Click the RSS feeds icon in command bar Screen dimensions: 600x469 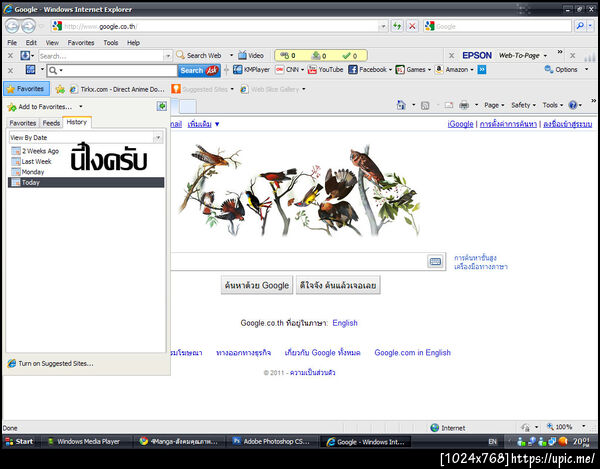click(x=425, y=105)
